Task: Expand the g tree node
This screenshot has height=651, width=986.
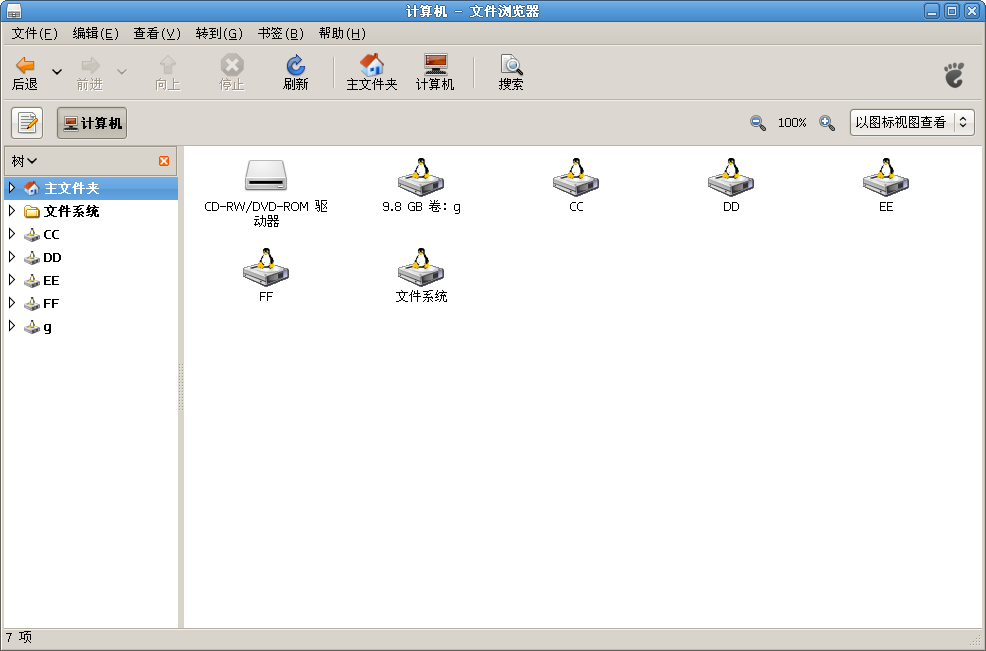Action: 11,326
